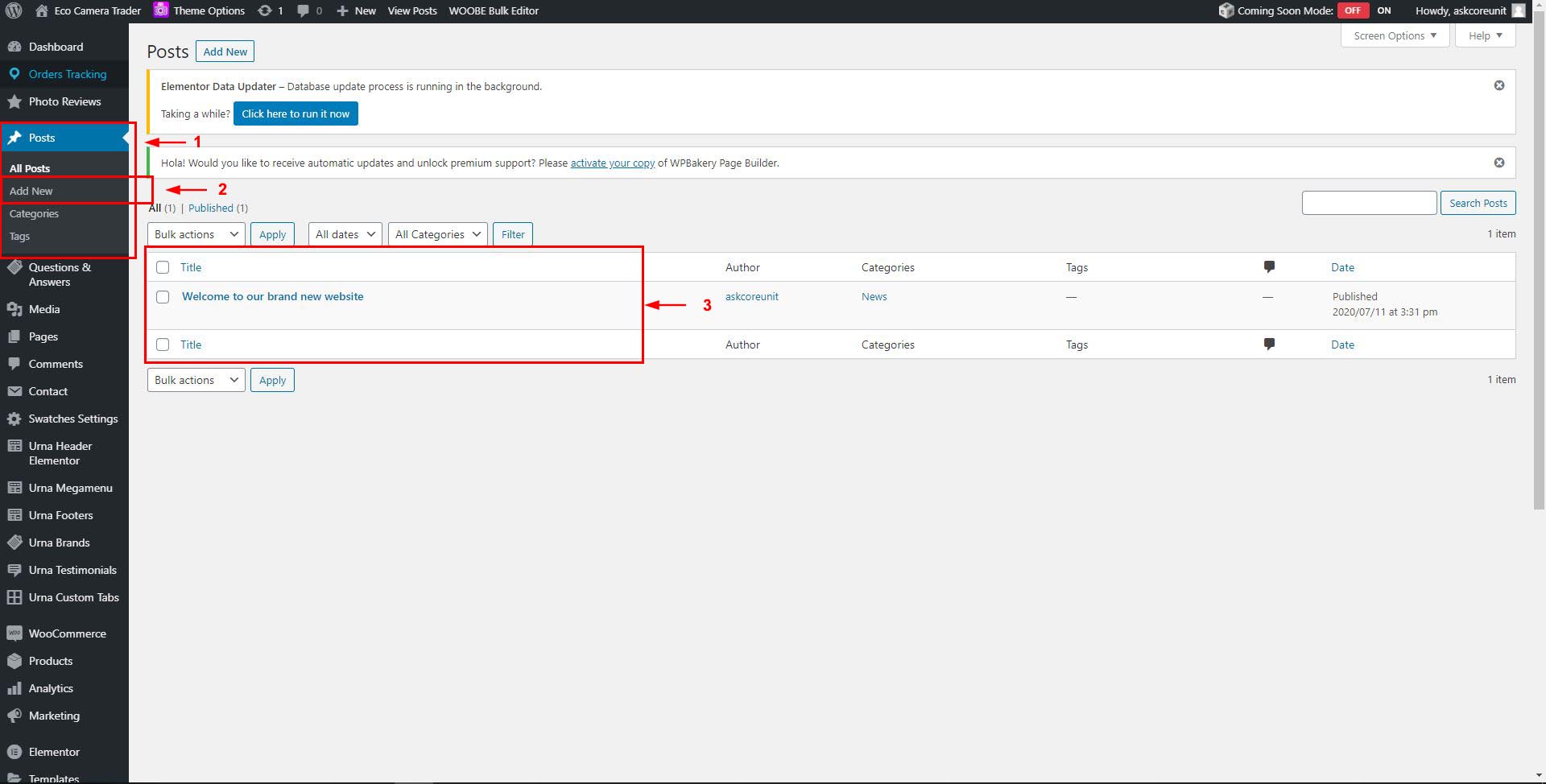Check the 'Welcome to our brand new website' post
Viewport: 1546px width, 784px height.
pyautogui.click(x=163, y=297)
